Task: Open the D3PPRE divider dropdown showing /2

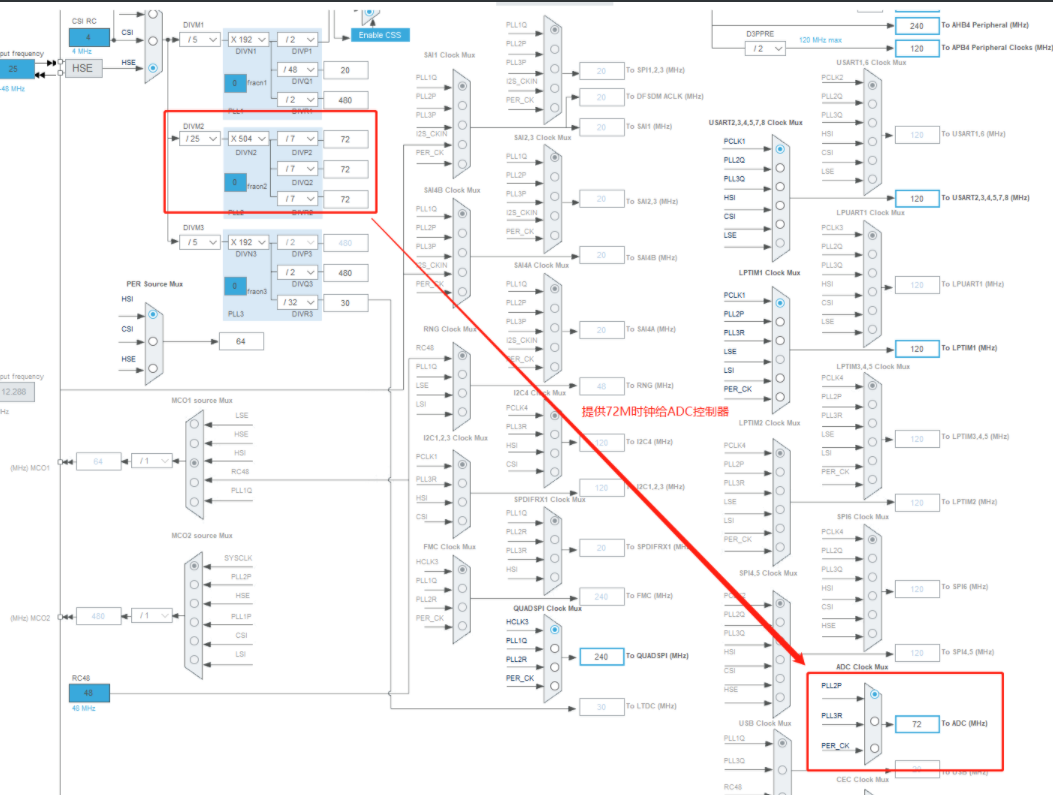Action: click(x=764, y=47)
